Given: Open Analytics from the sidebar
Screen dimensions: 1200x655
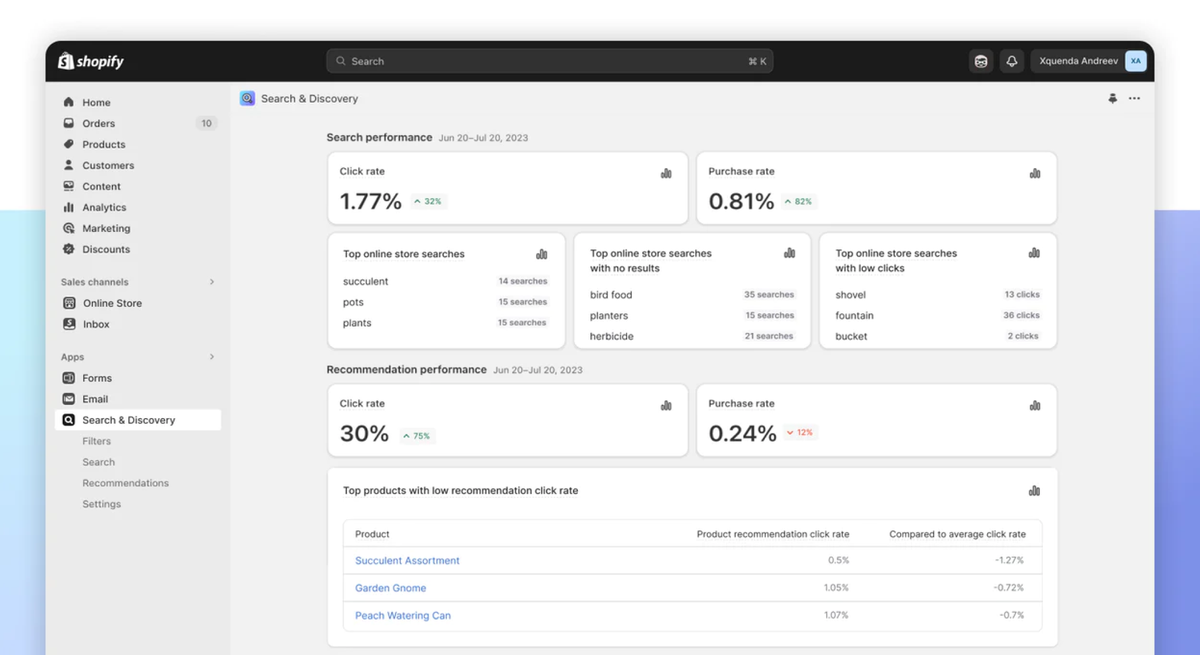Looking at the screenshot, I should coord(103,207).
